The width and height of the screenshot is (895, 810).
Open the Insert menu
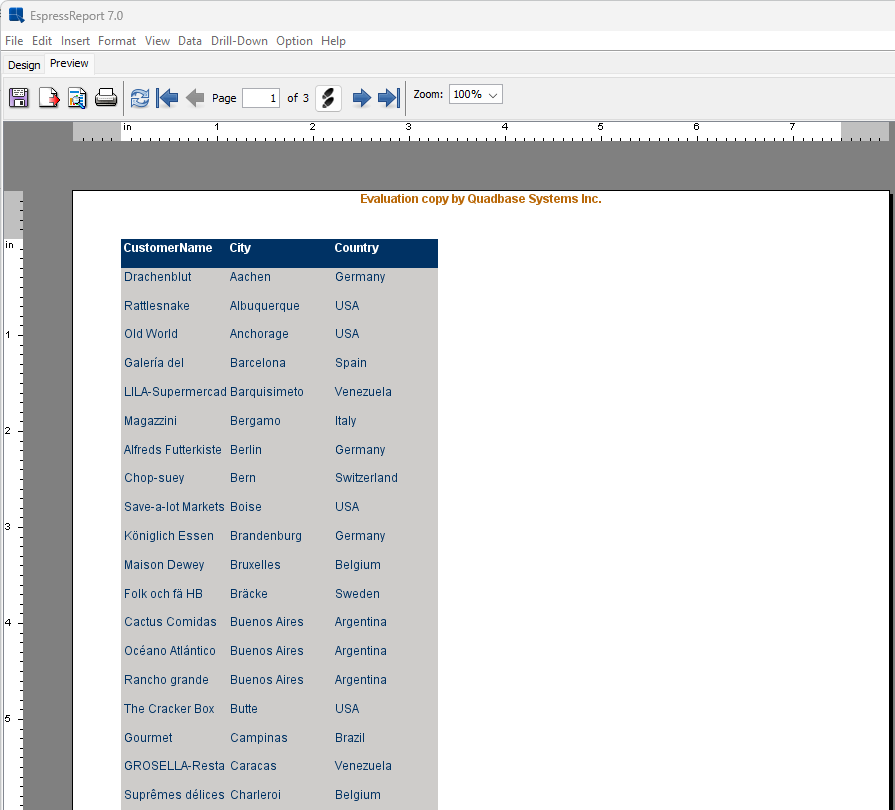75,41
